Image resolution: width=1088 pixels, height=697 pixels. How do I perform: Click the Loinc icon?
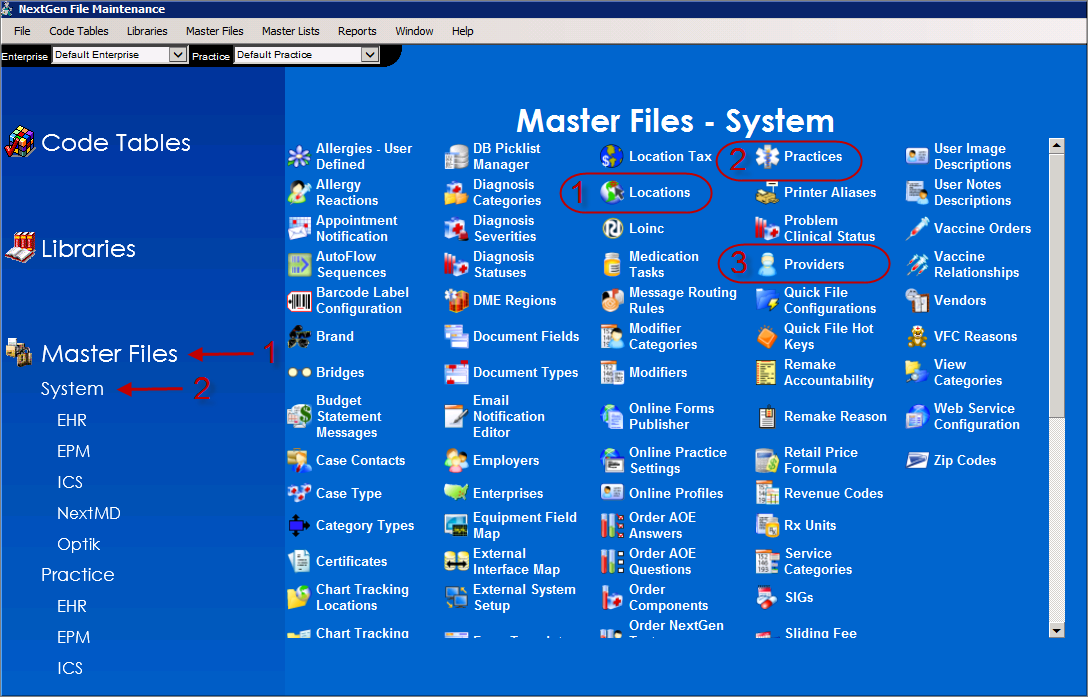click(612, 228)
